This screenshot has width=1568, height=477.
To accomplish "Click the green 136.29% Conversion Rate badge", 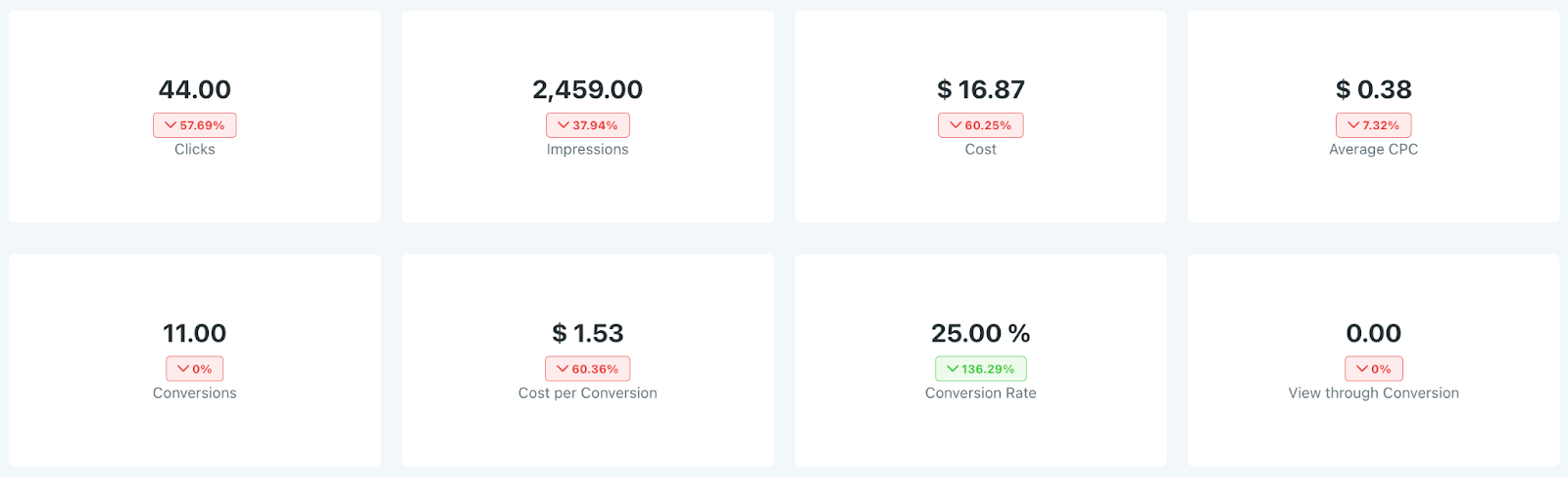I will [x=981, y=369].
